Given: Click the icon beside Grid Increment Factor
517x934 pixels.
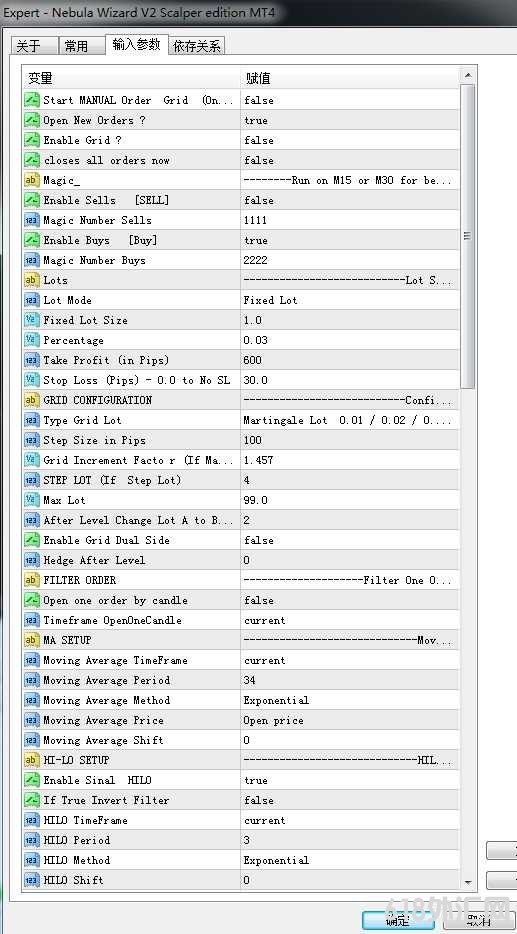Looking at the screenshot, I should [32, 460].
